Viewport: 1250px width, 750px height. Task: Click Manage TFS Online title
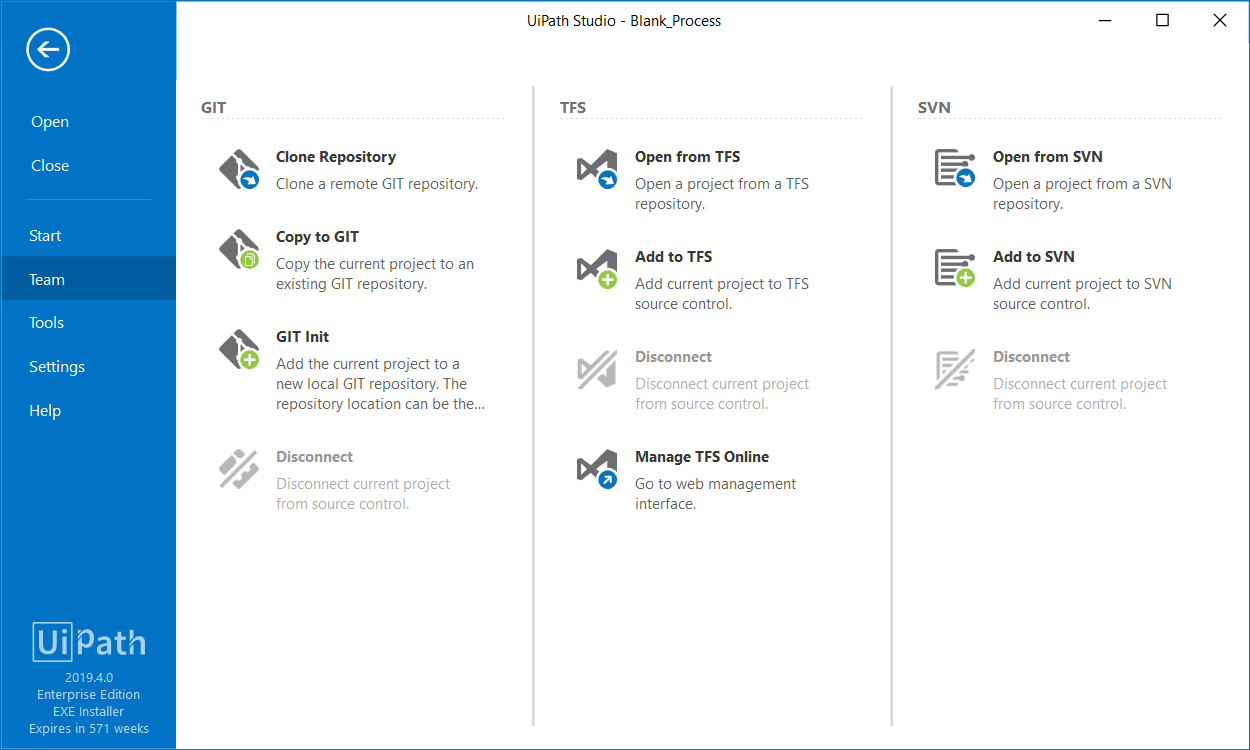click(x=702, y=457)
